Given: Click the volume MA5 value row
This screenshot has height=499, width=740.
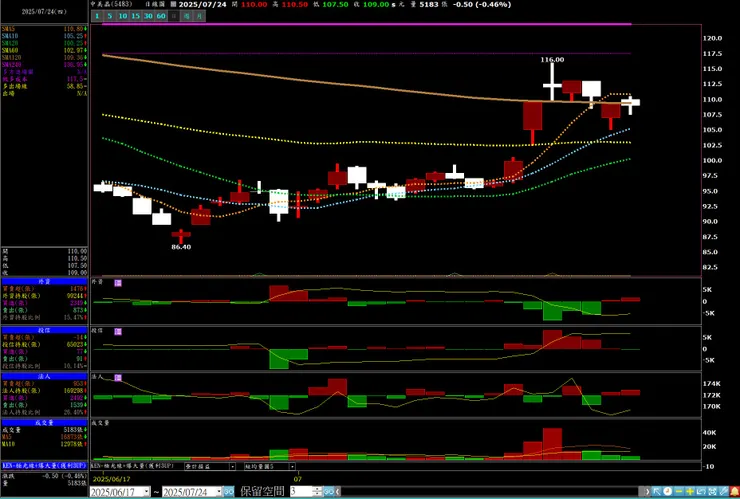Looking at the screenshot, I should point(44,437).
